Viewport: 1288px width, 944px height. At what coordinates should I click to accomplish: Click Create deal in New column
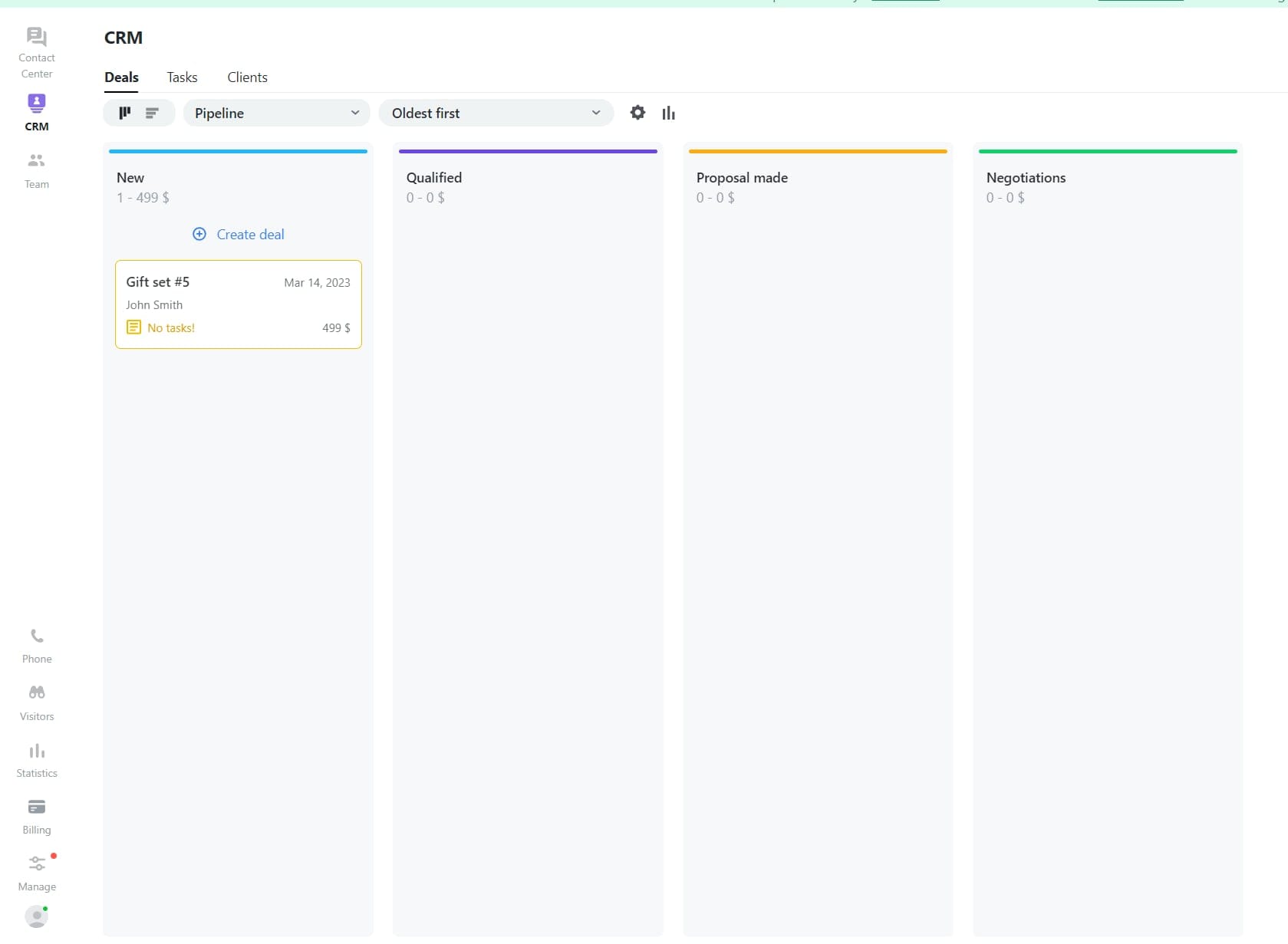pyautogui.click(x=239, y=235)
